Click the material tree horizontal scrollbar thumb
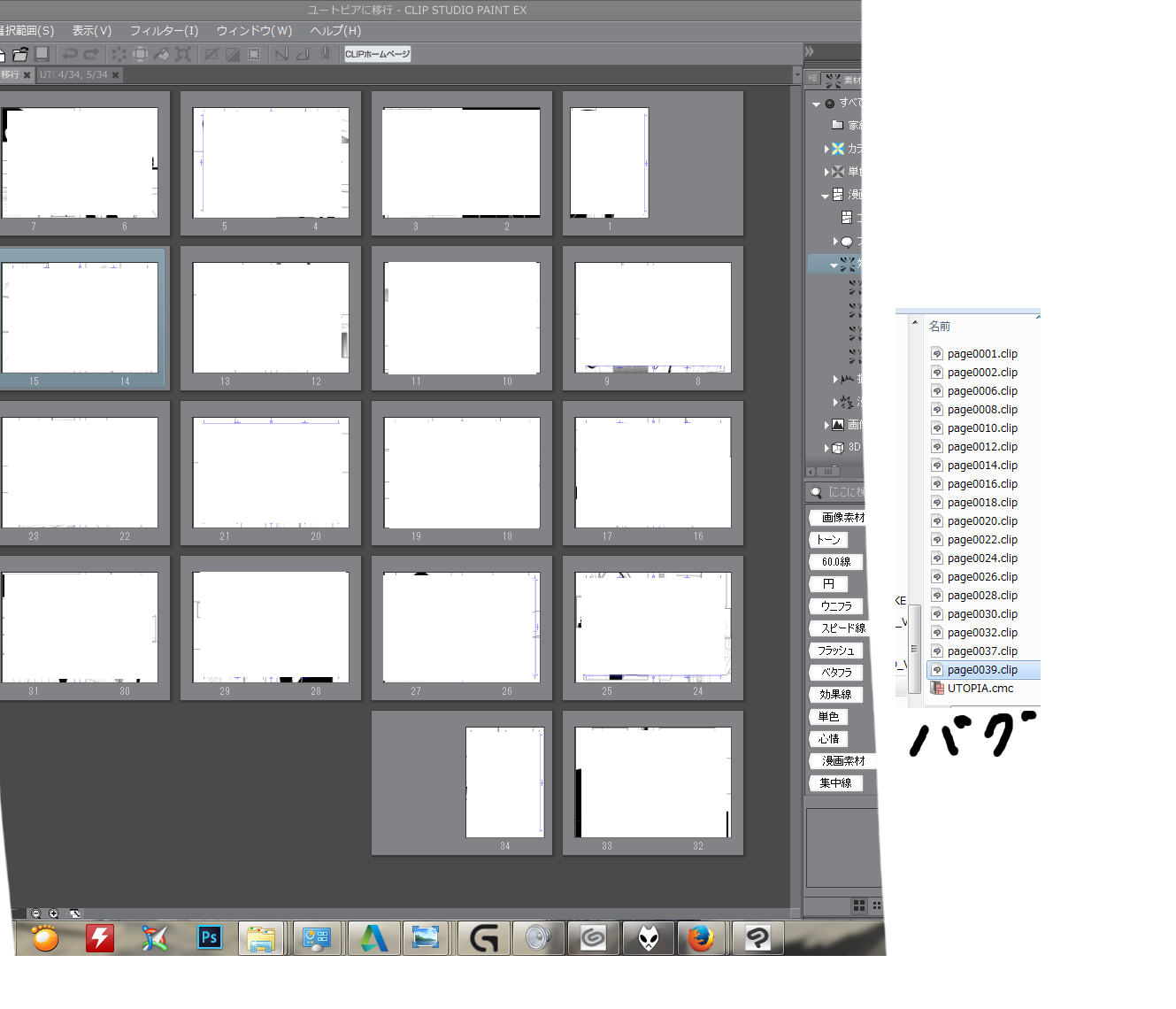The image size is (1176, 1009). (x=828, y=472)
